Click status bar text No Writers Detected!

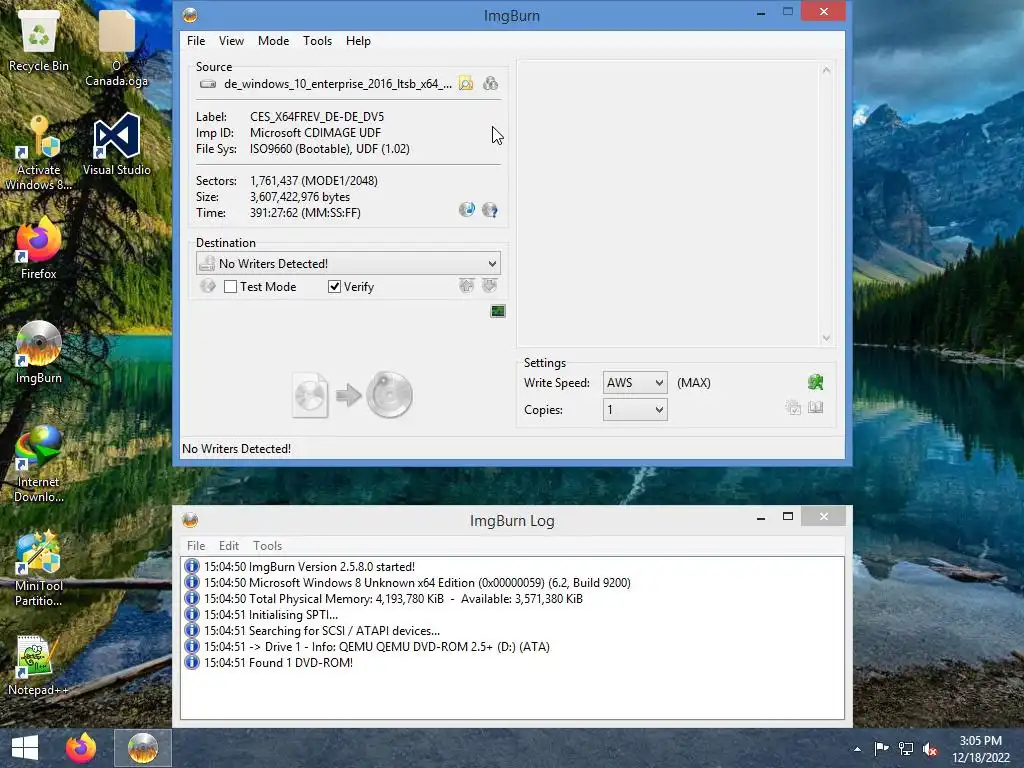click(x=236, y=449)
